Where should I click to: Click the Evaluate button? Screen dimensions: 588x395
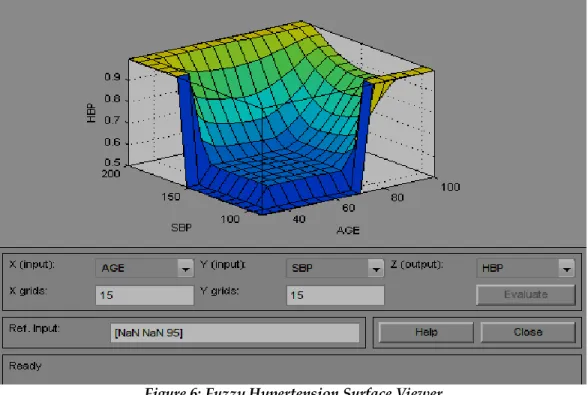pyautogui.click(x=526, y=294)
